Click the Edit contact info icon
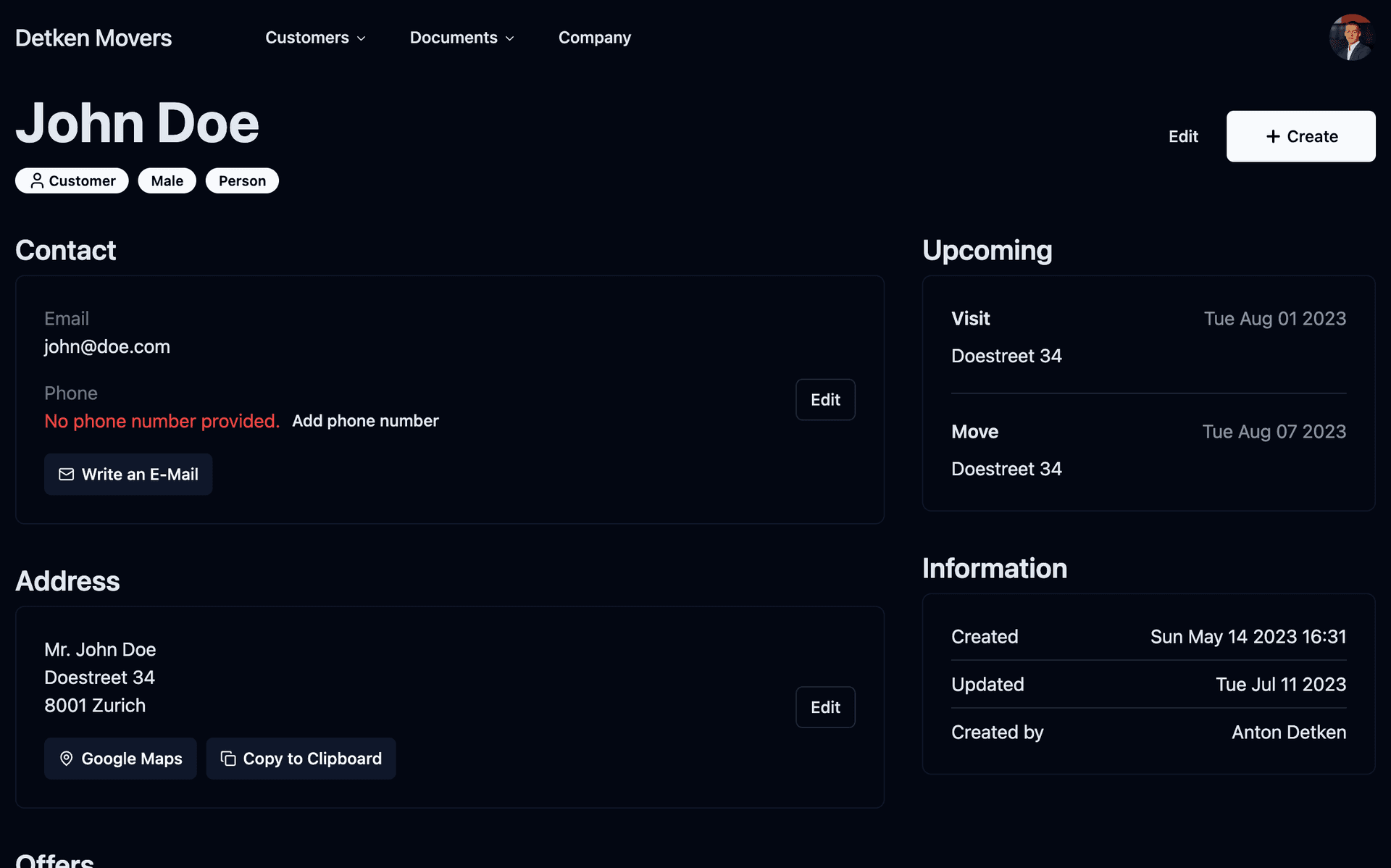 826,399
